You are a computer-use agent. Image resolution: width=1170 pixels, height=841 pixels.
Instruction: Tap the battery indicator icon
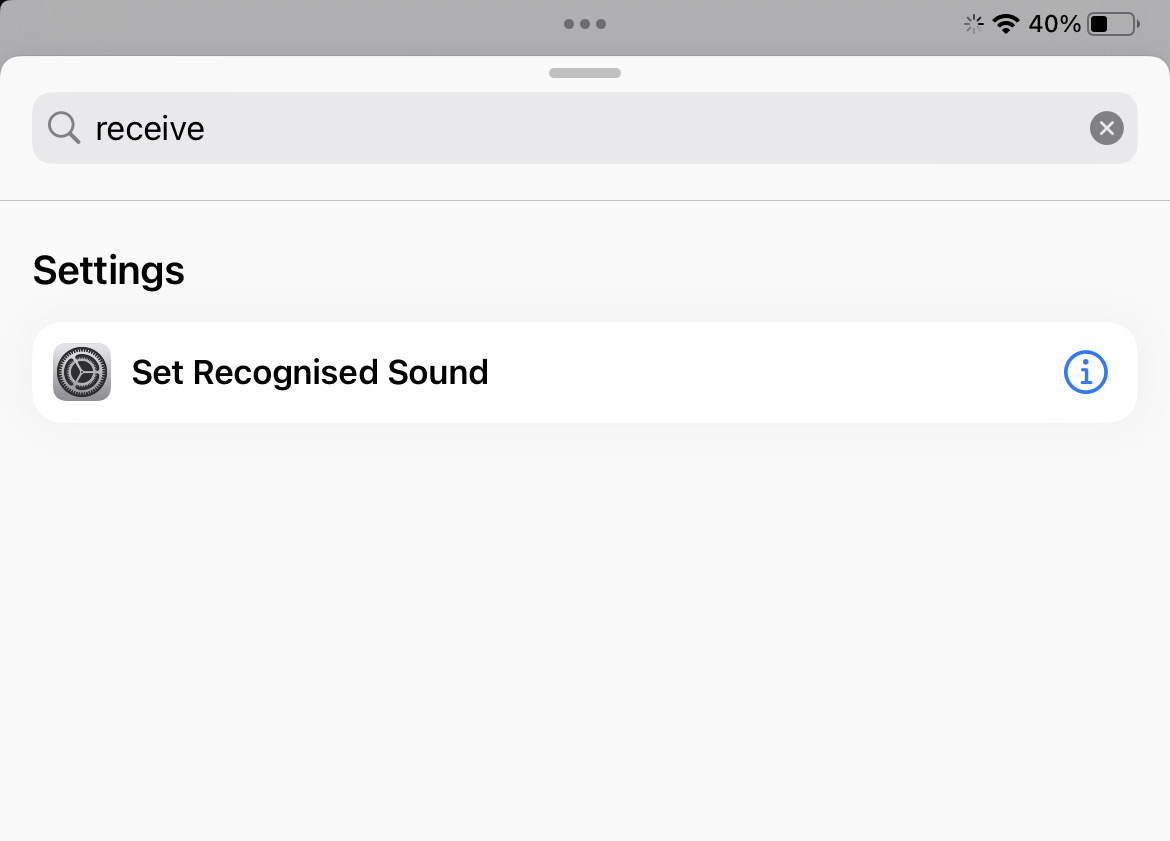[x=1113, y=24]
